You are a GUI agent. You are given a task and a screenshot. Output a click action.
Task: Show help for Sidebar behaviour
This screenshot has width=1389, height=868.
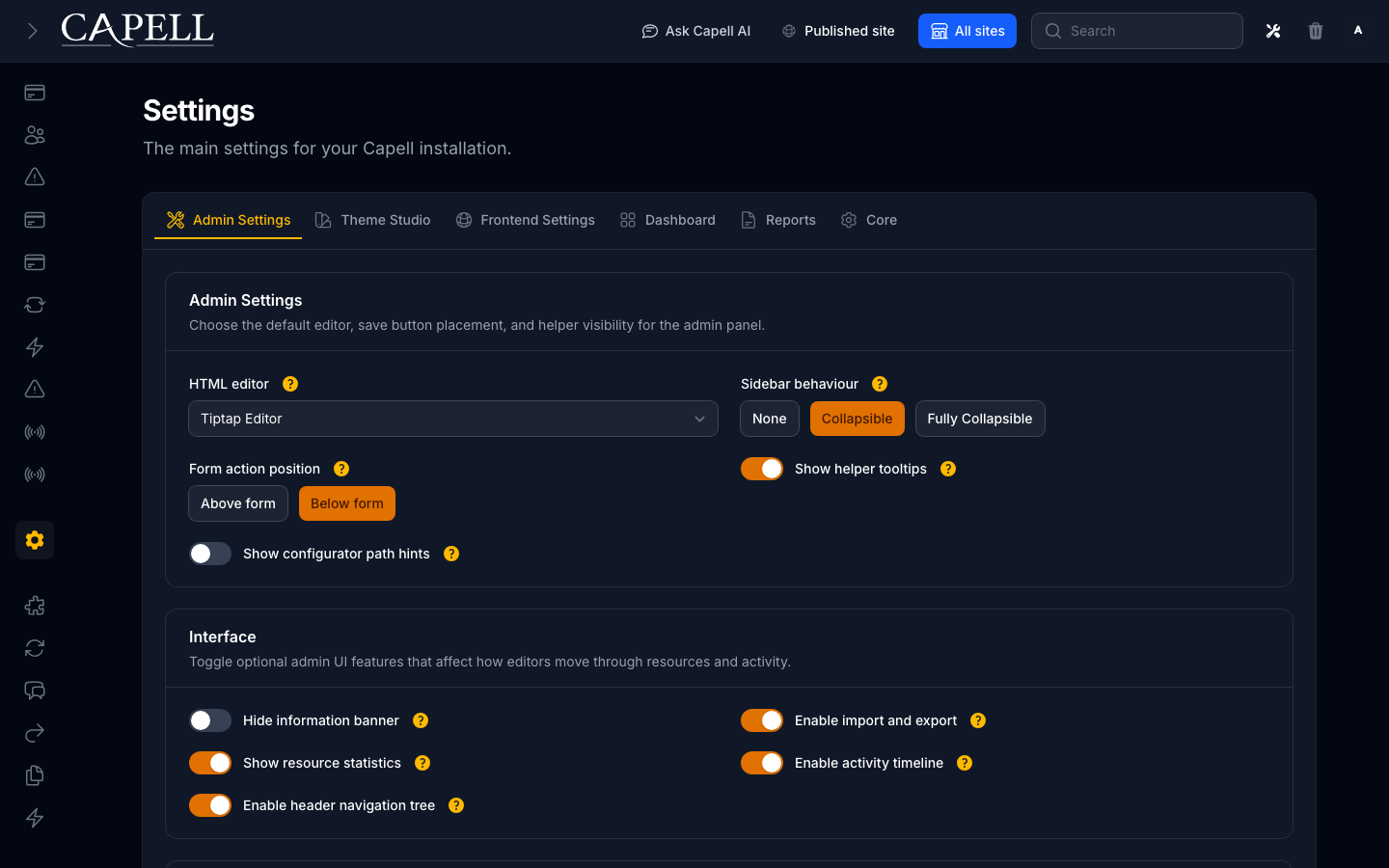pyautogui.click(x=880, y=384)
